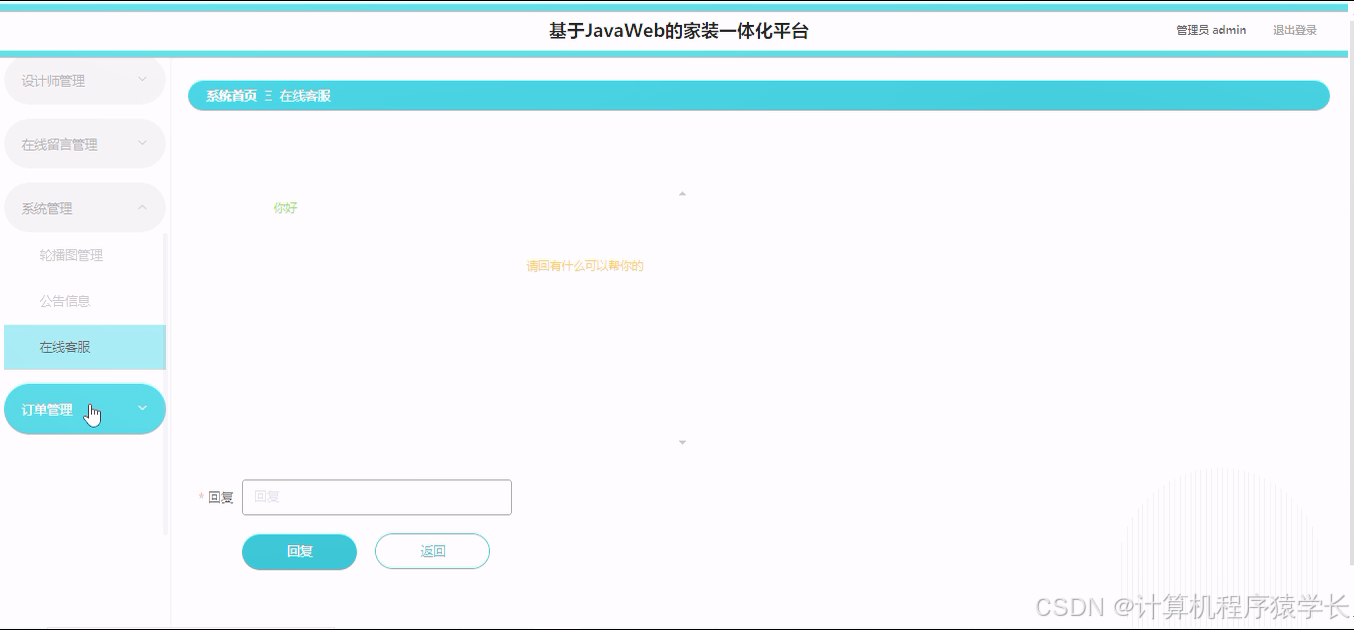Click the 你好 chat message bubble
This screenshot has width=1354, height=630.
click(x=285, y=207)
